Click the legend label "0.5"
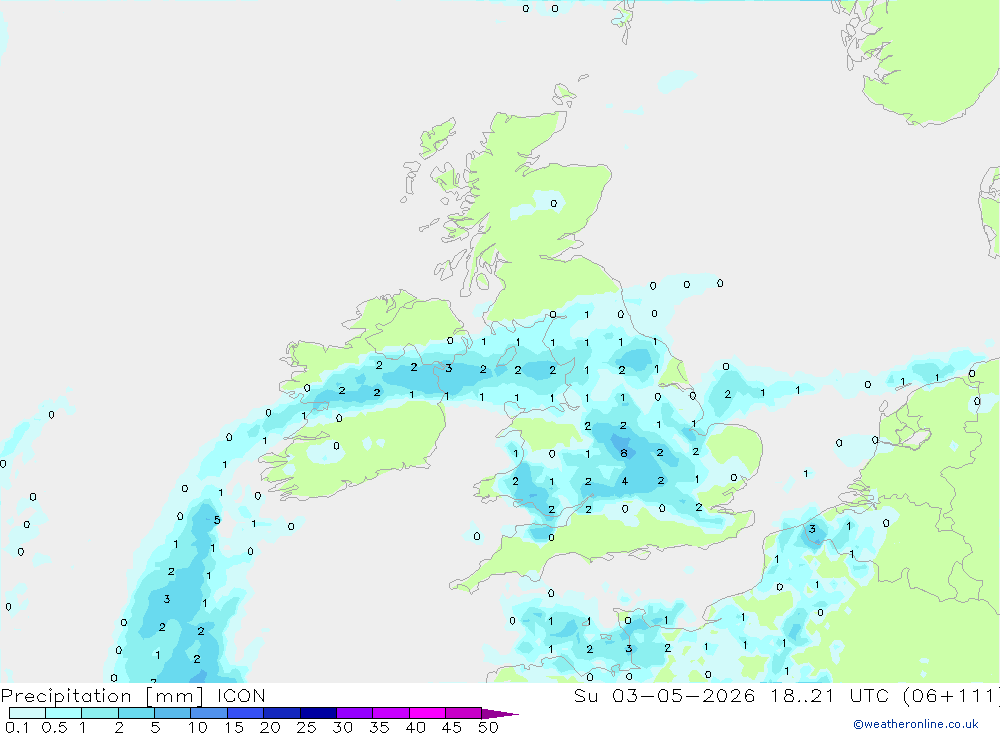1000x733 pixels. click(54, 727)
